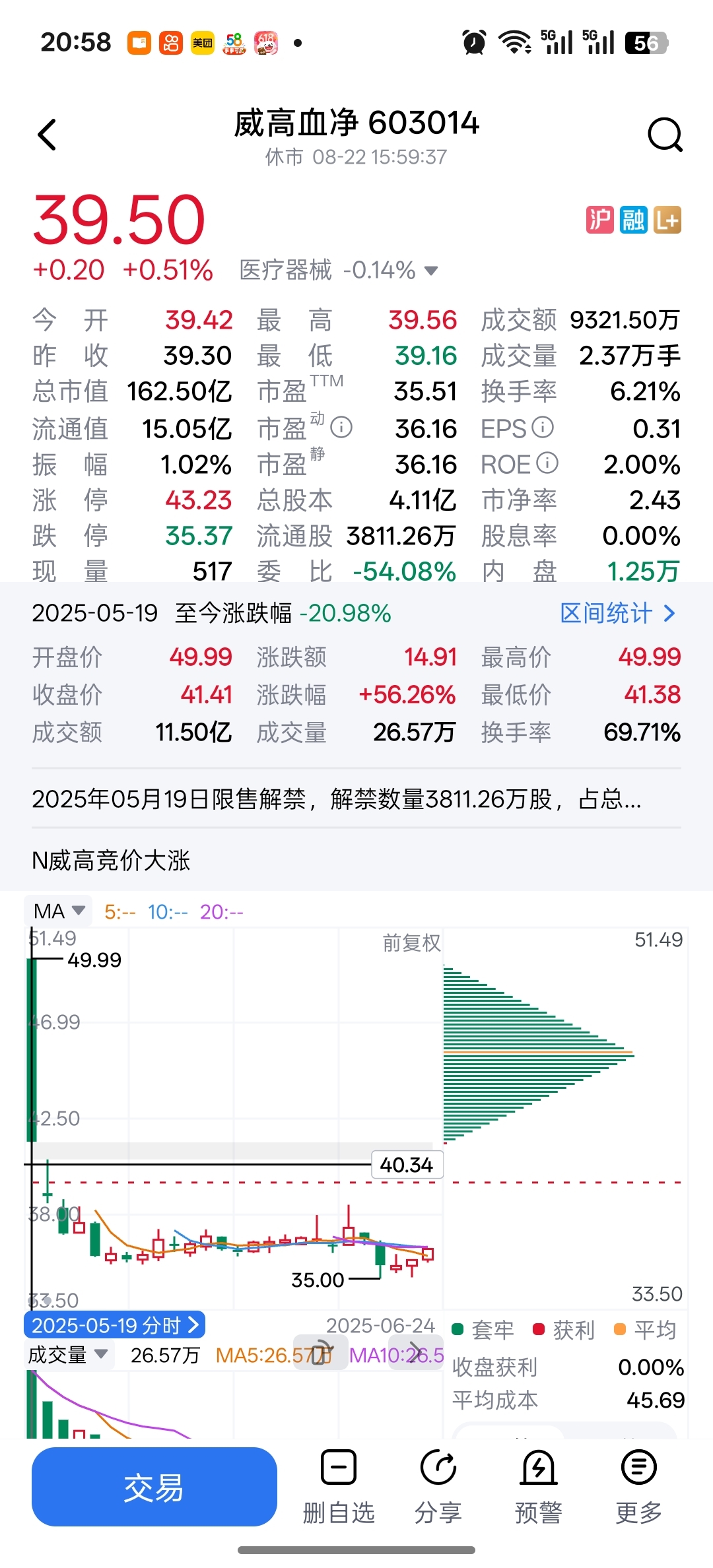Open the search magnifier icon
Viewport: 713px width, 1568px height.
tap(664, 135)
